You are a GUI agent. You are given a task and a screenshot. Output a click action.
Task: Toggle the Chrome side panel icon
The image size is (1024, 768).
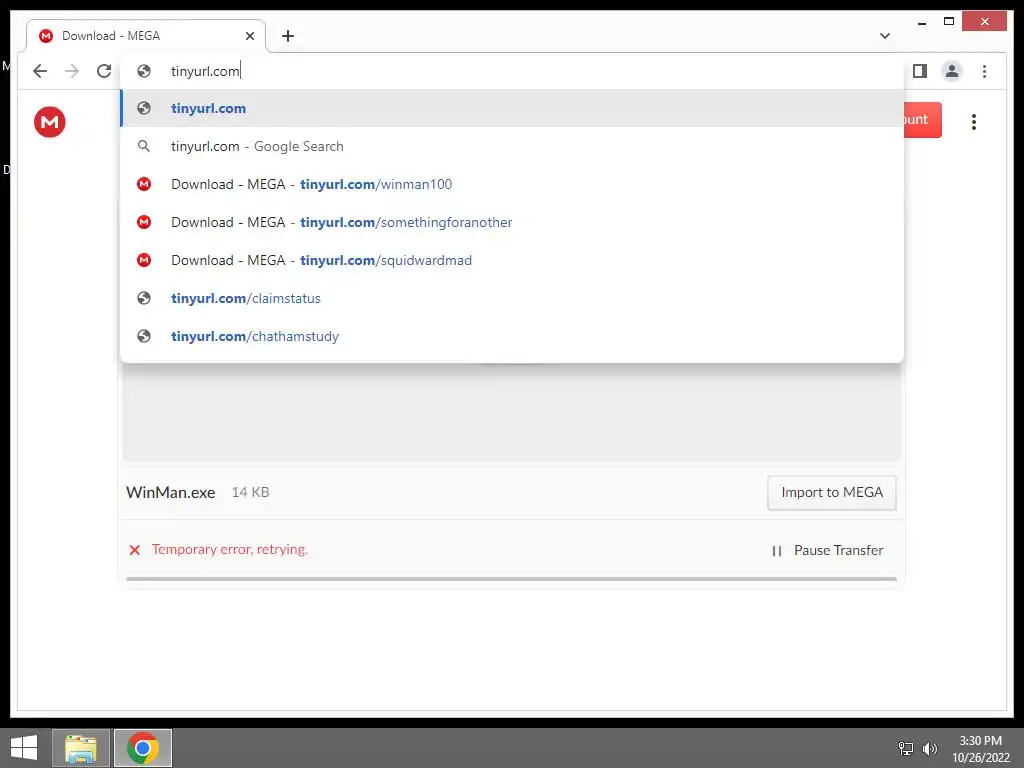[x=920, y=71]
